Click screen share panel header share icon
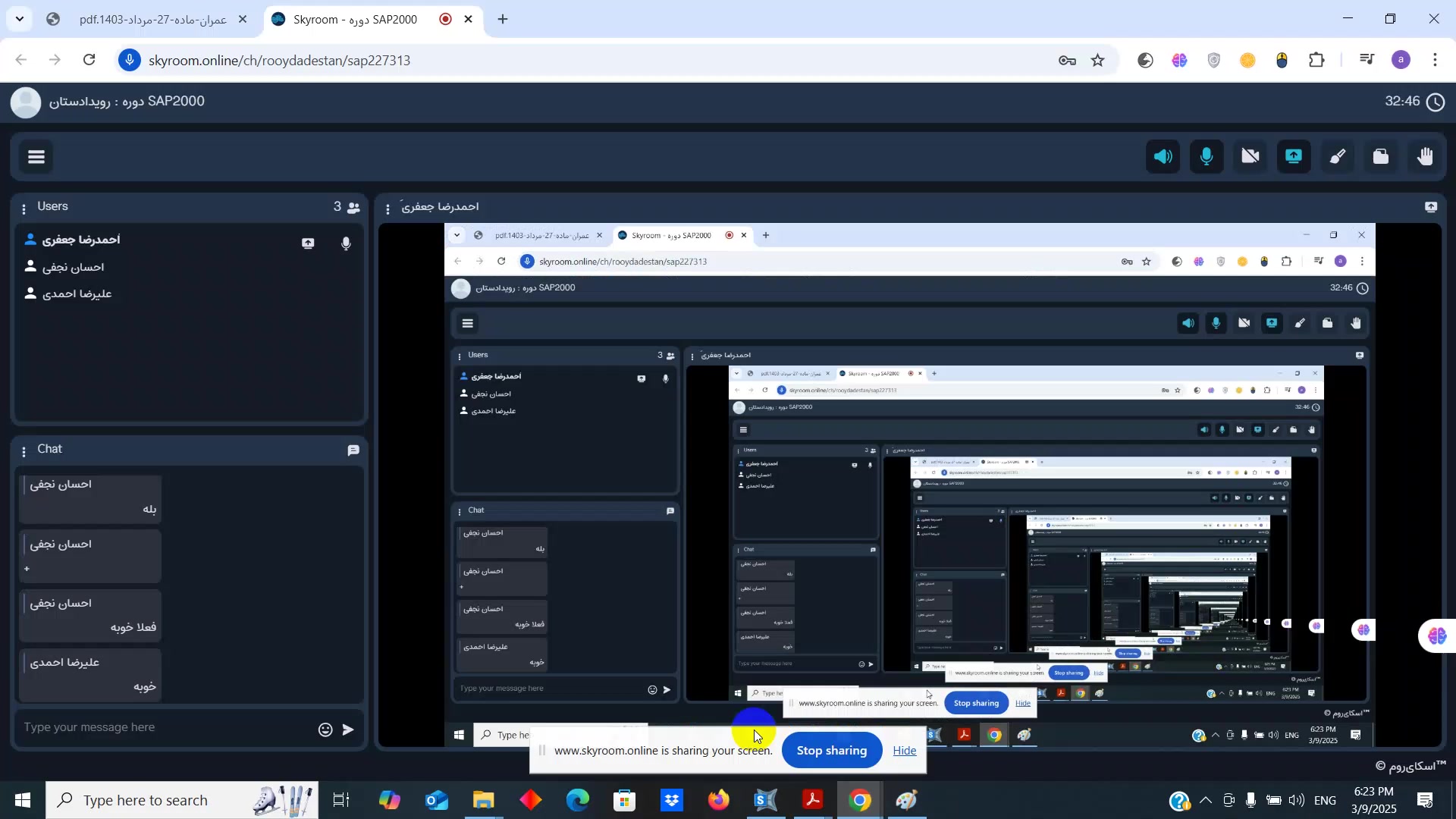Viewport: 1456px width, 819px height. pos(1431,207)
